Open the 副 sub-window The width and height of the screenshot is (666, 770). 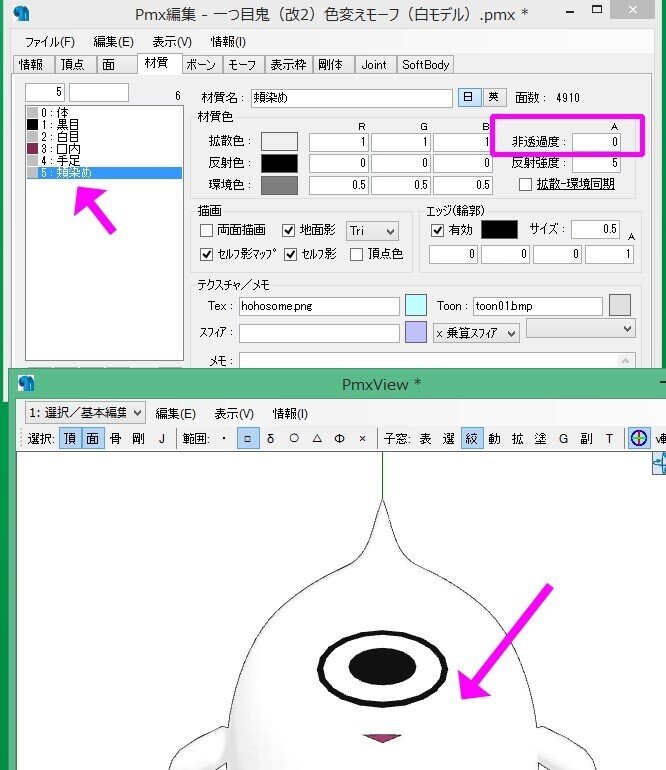[x=586, y=438]
